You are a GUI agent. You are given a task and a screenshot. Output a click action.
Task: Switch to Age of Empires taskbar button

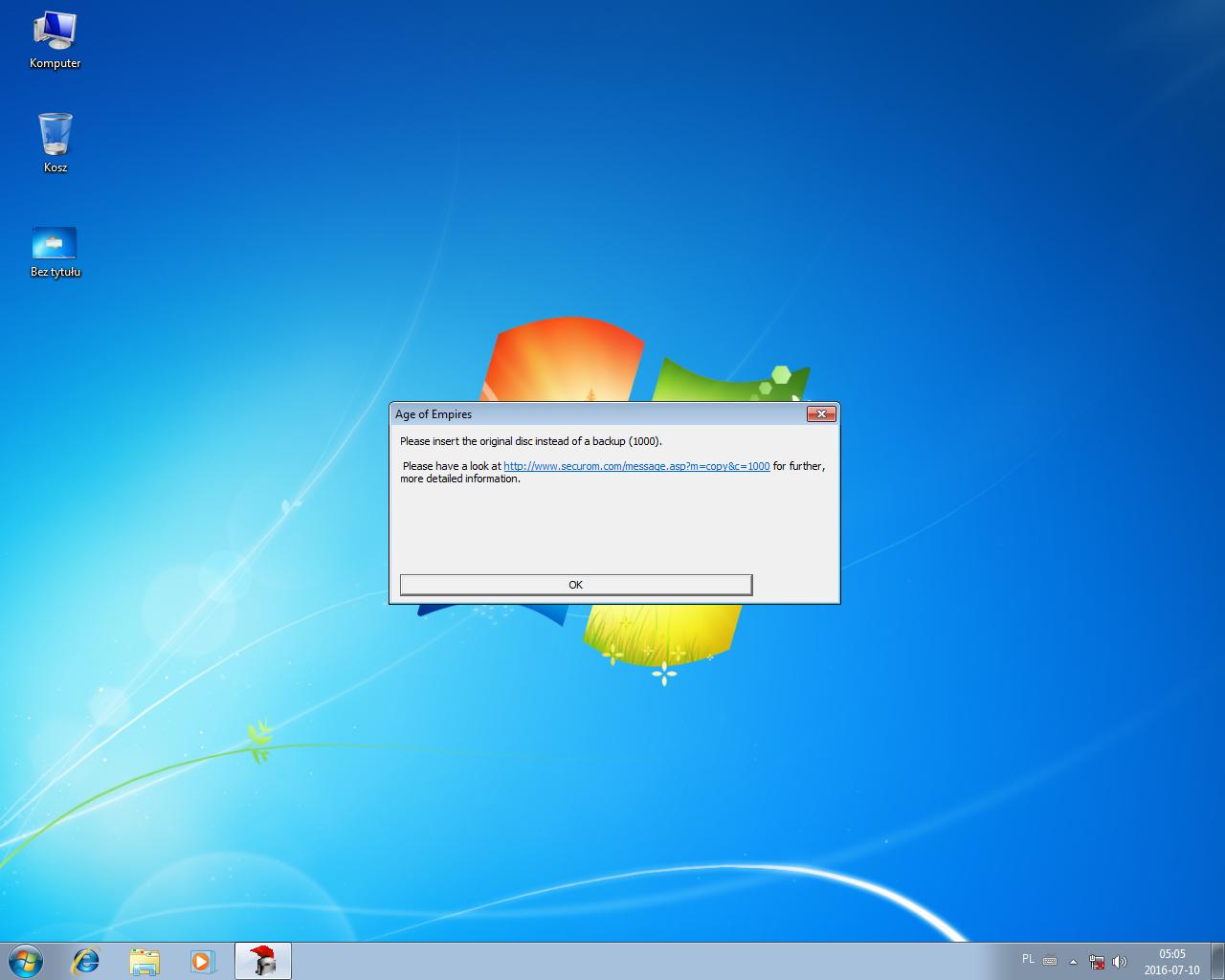point(262,961)
